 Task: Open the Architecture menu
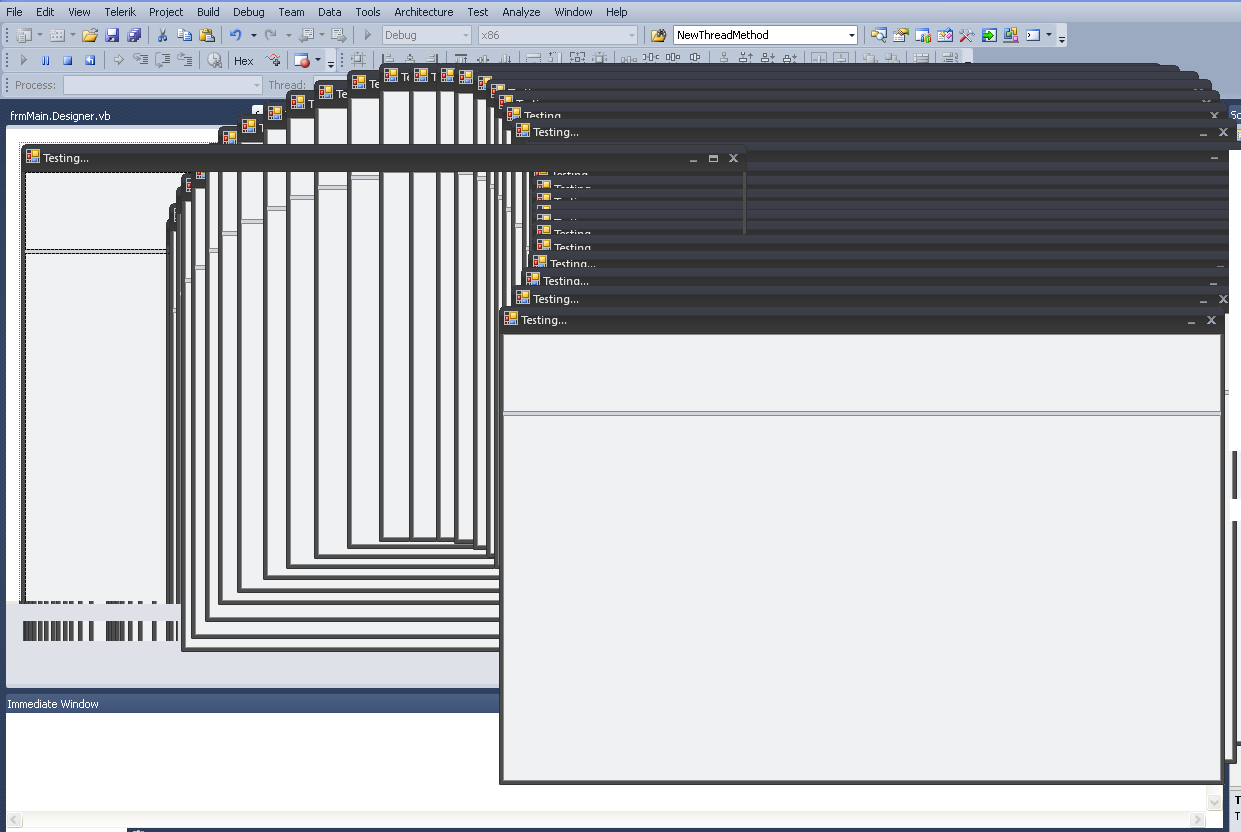423,12
